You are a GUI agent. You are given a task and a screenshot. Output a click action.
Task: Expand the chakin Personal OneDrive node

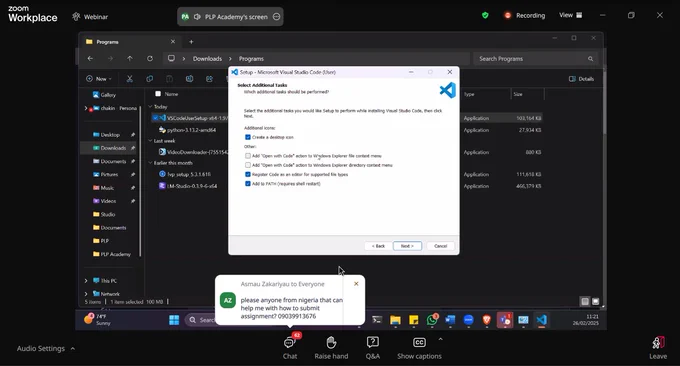[86, 108]
